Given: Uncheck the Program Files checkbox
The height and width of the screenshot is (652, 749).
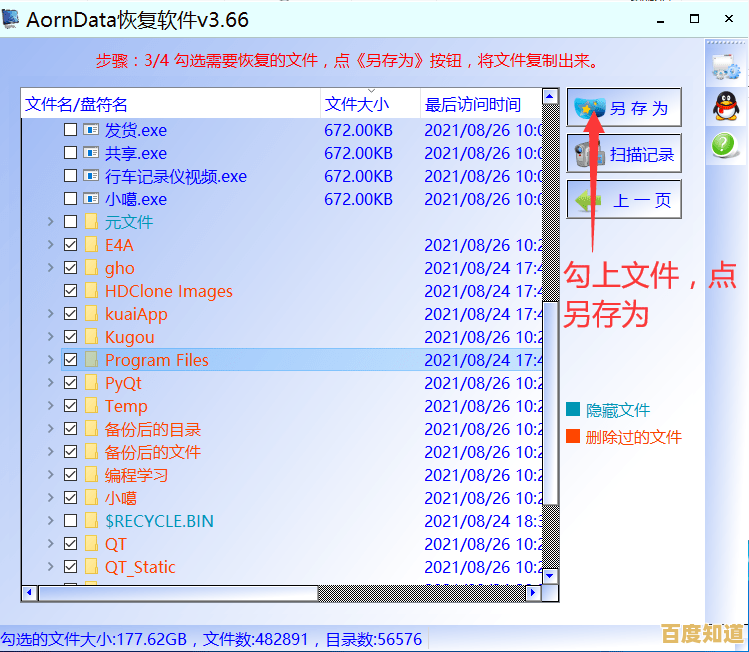Looking at the screenshot, I should tap(70, 359).
